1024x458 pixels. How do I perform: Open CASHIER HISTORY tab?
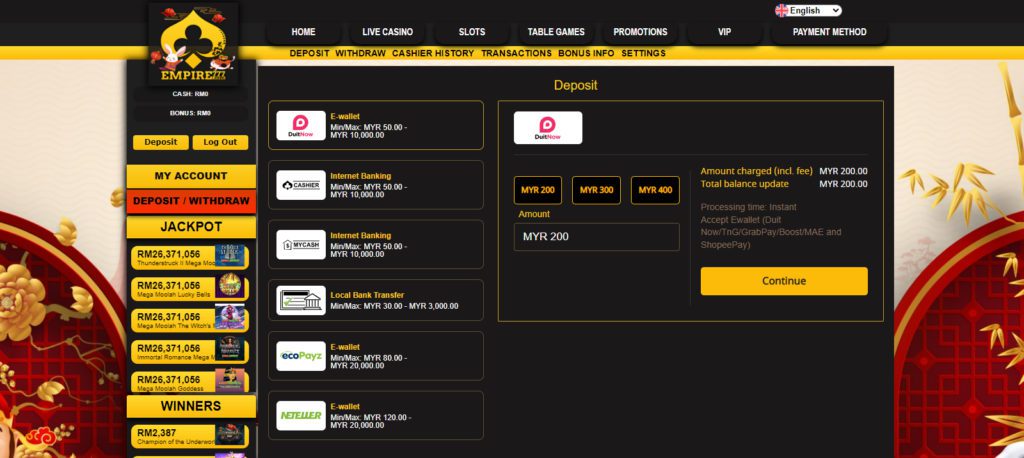433,54
